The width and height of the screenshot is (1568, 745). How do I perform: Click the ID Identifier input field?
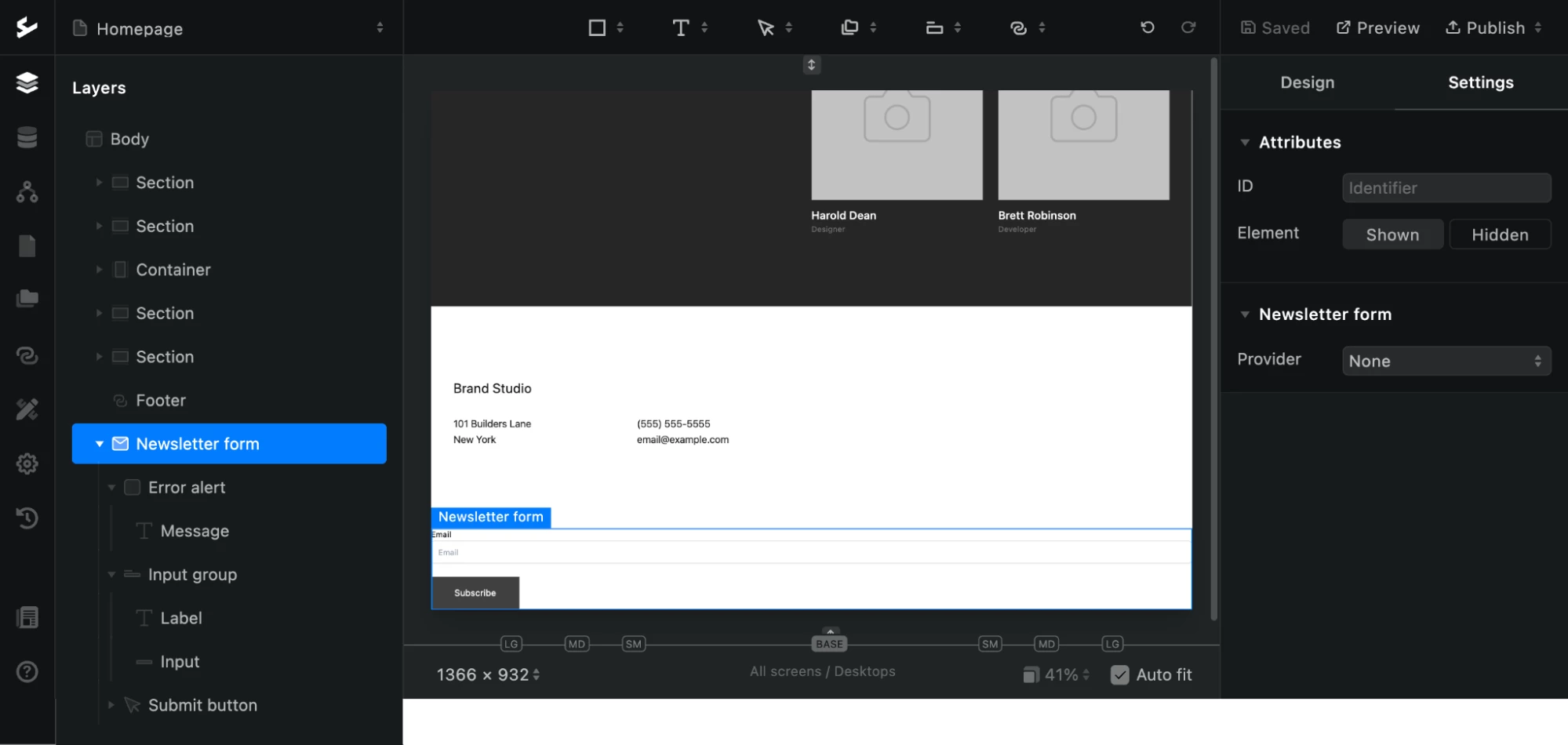coord(1446,188)
